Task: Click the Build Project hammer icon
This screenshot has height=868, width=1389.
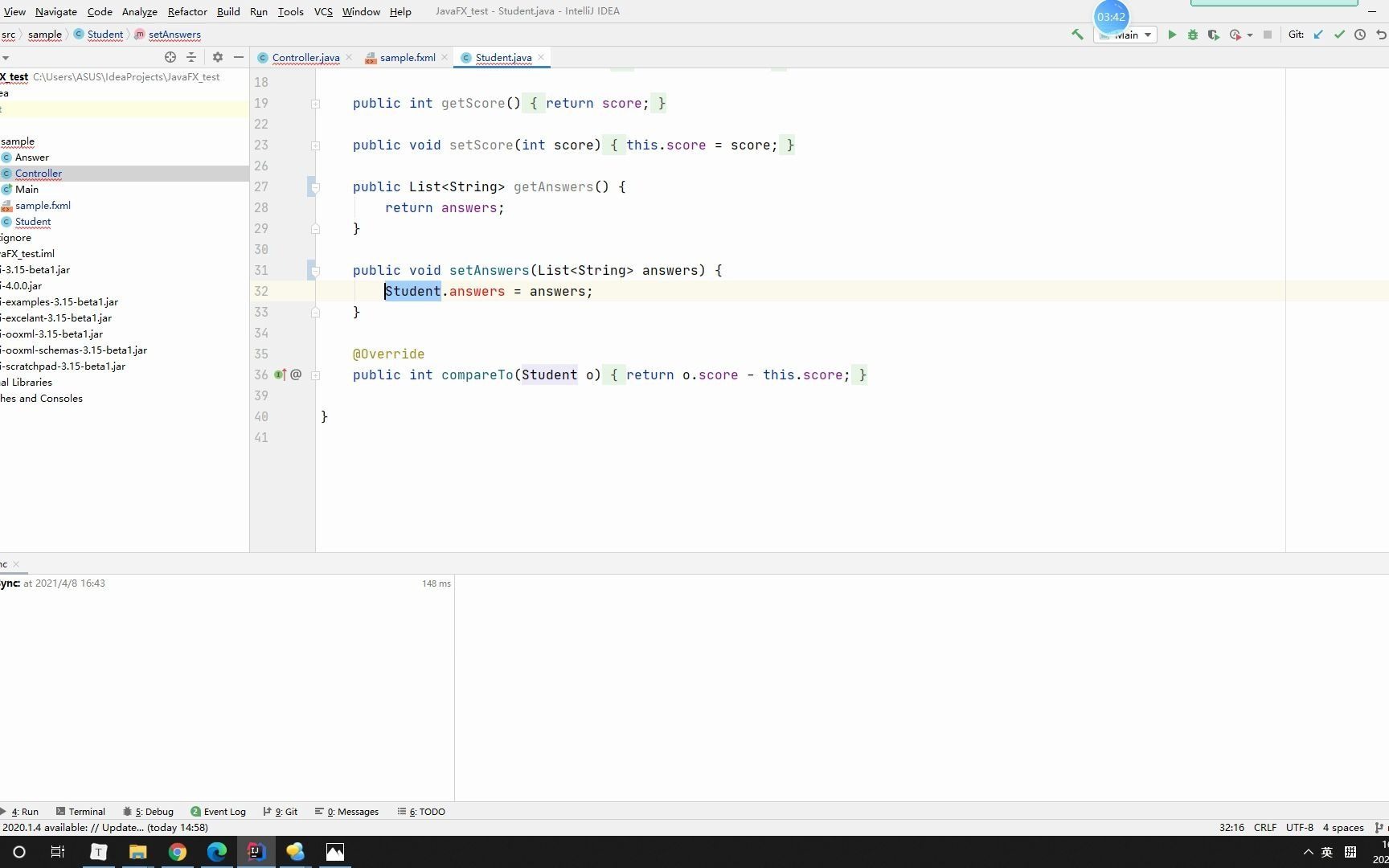Action: point(1077,35)
